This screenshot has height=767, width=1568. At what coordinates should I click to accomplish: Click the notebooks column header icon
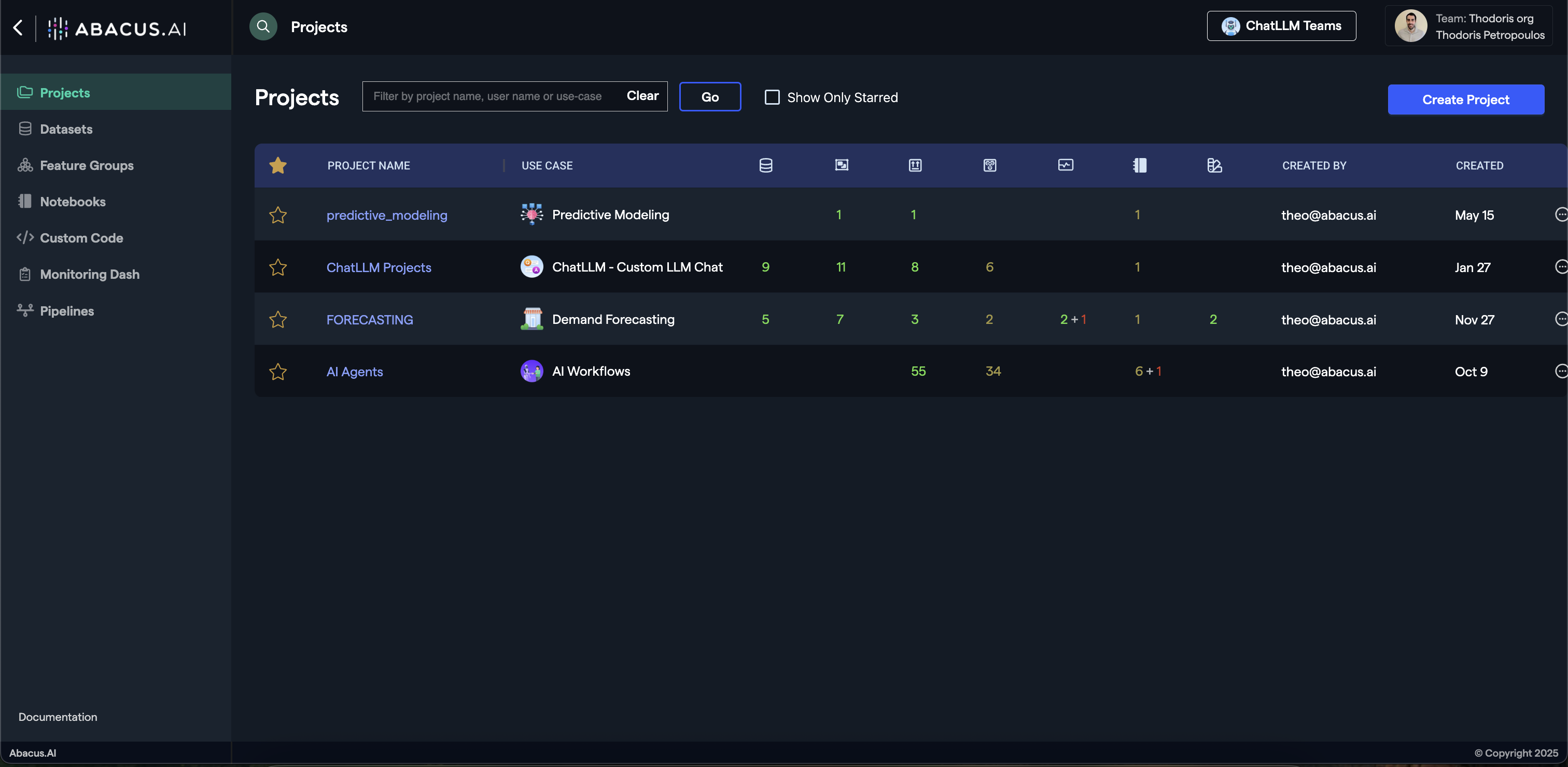pyautogui.click(x=1140, y=165)
